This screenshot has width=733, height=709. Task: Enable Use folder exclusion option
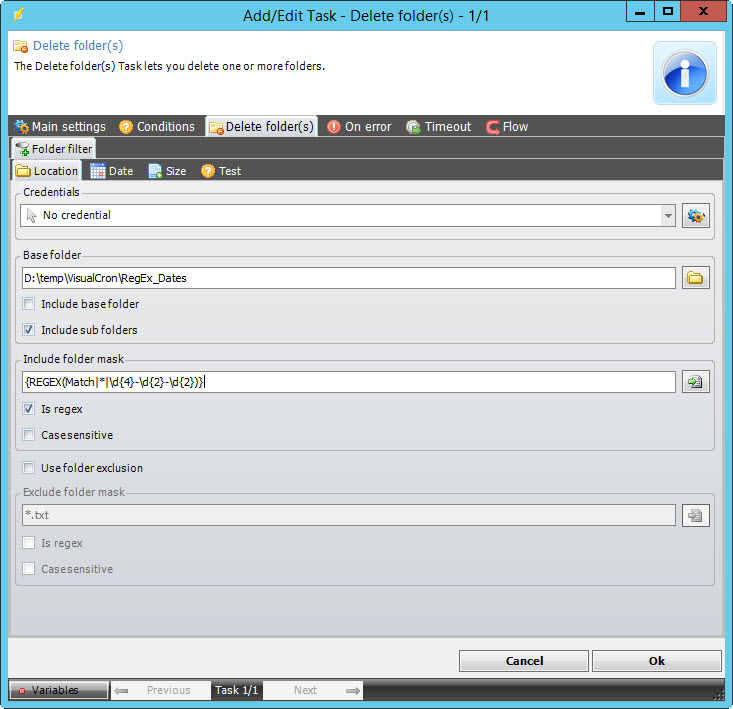(x=28, y=468)
